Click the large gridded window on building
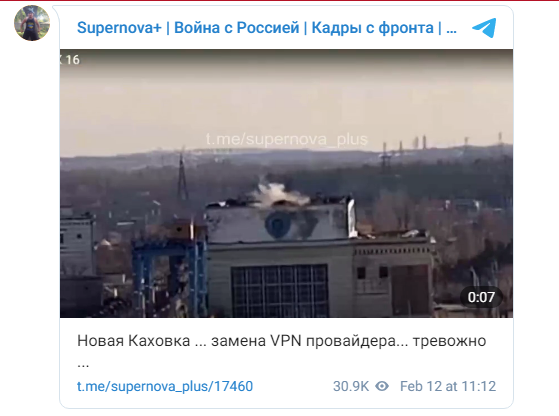Image resolution: width=559 pixels, height=416 pixels. tap(280, 291)
